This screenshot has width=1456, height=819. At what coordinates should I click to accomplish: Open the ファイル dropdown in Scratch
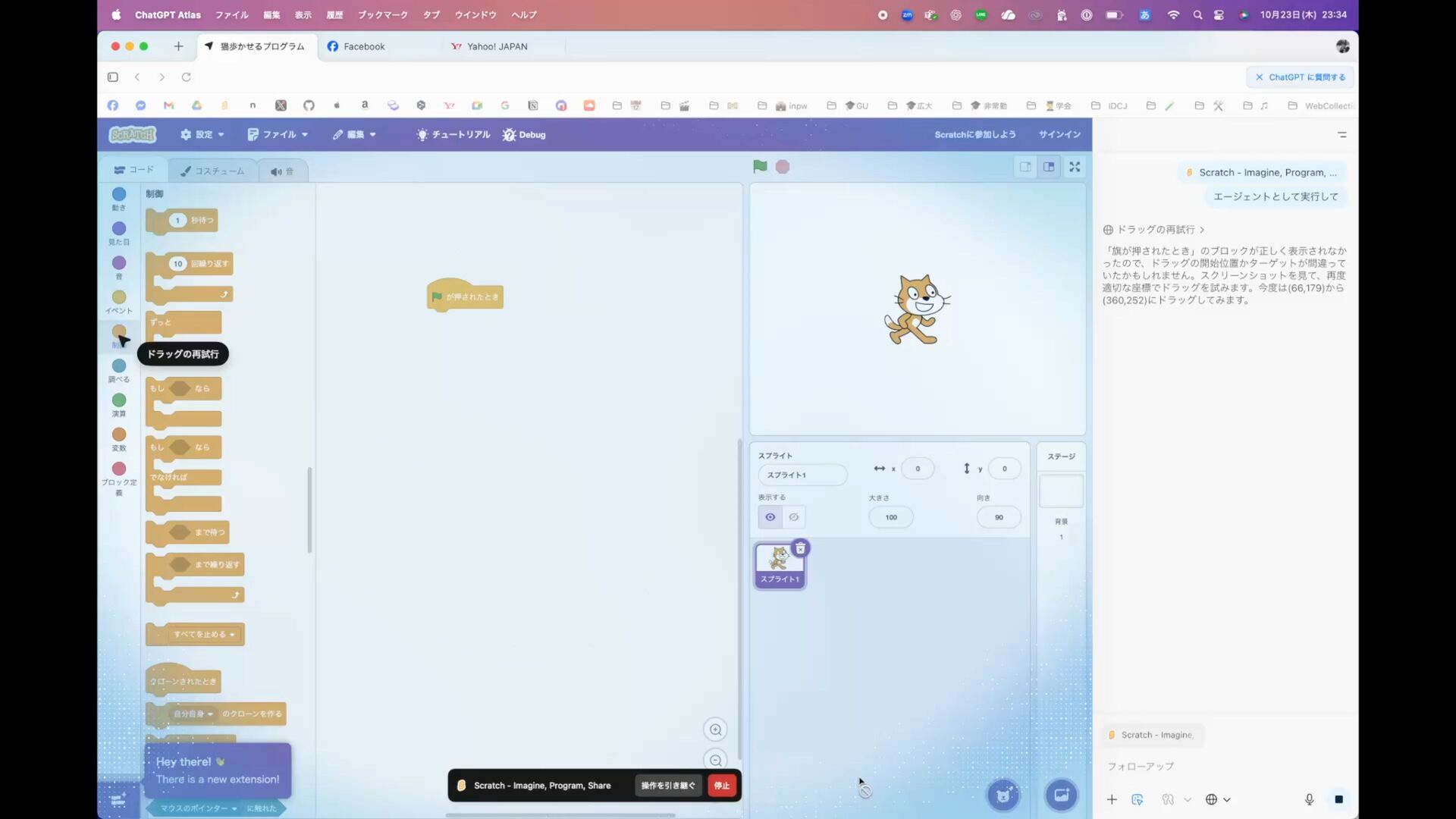coord(278,134)
